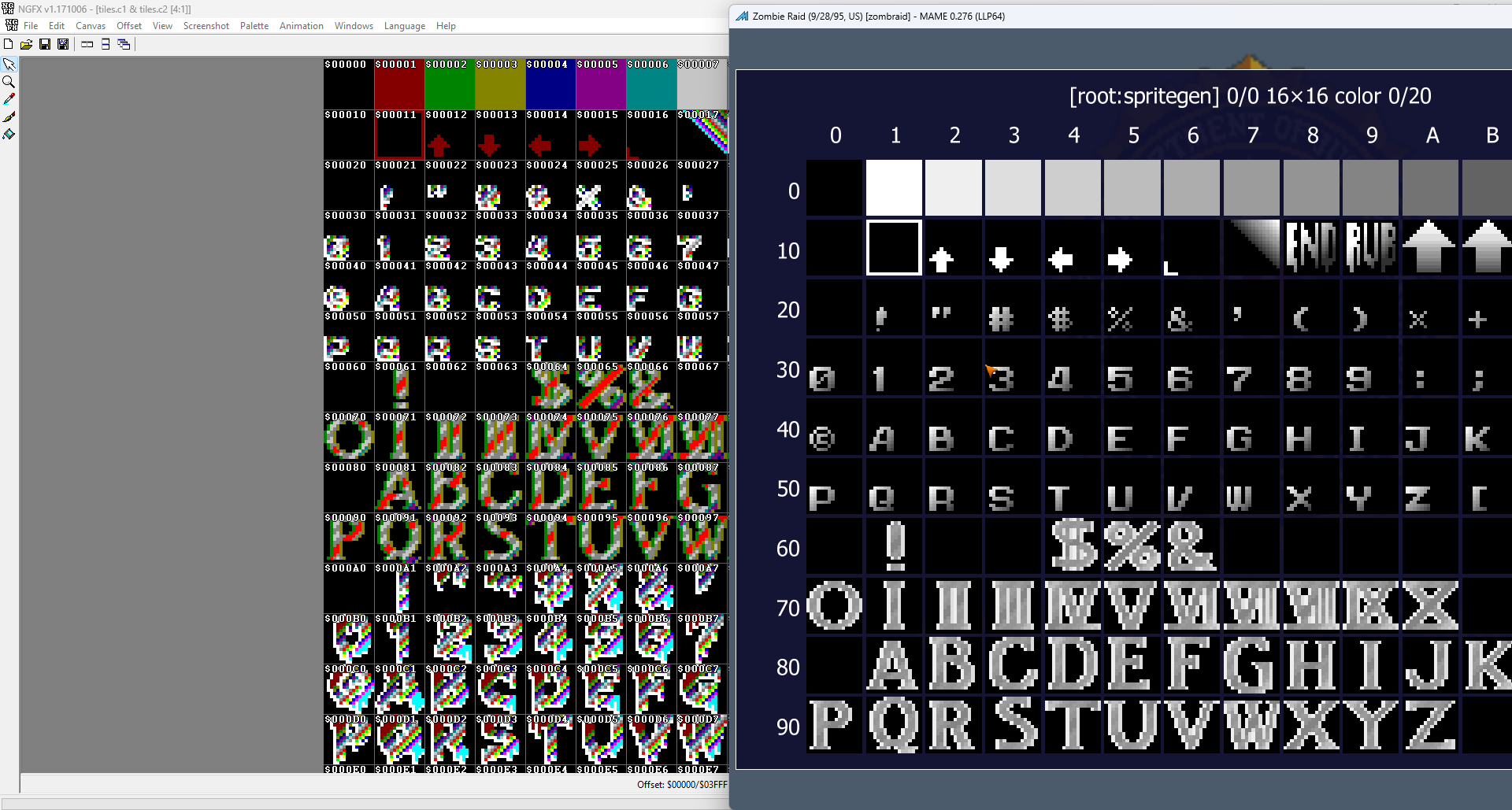1512x810 pixels.
Task: Click column header A in MAME viewer
Action: [x=1432, y=135]
